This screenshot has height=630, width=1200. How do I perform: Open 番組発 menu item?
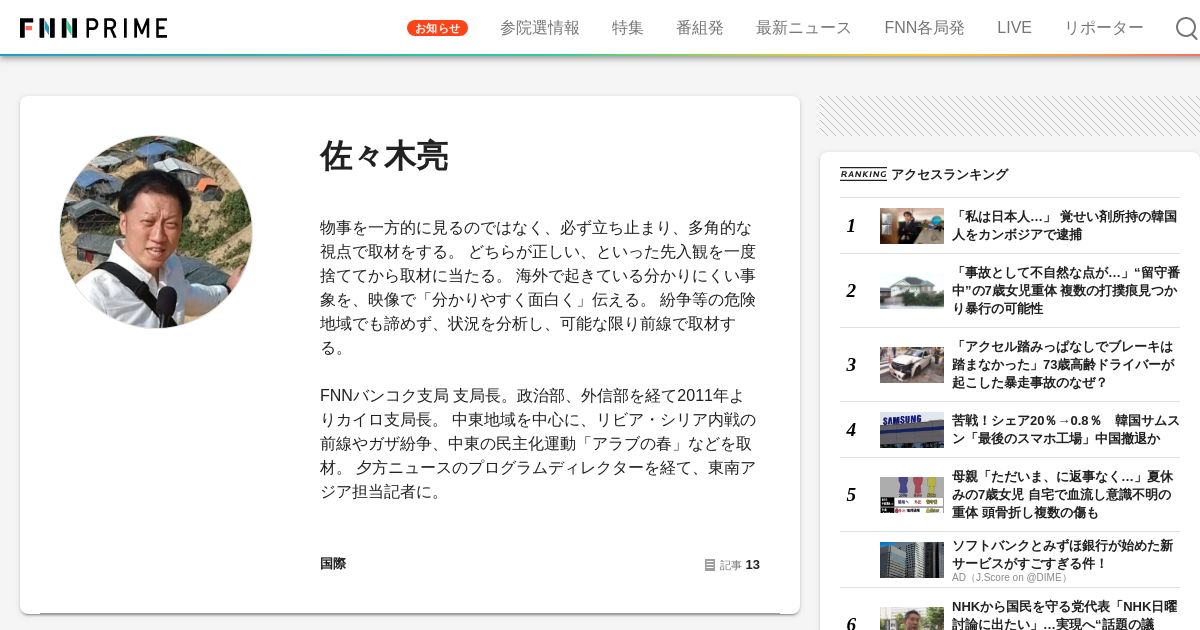tap(700, 28)
